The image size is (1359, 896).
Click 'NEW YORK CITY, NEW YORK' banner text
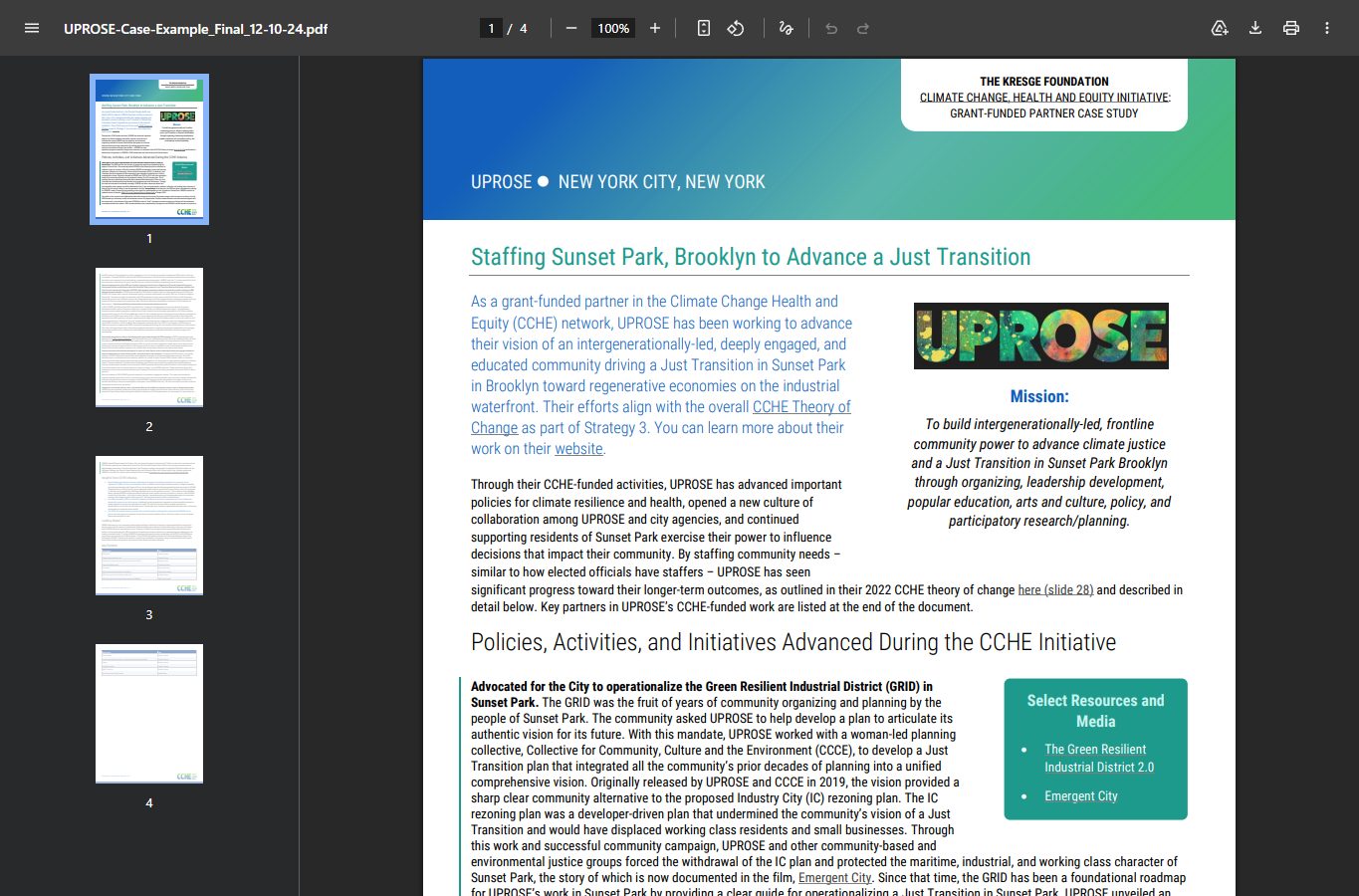[x=662, y=182]
